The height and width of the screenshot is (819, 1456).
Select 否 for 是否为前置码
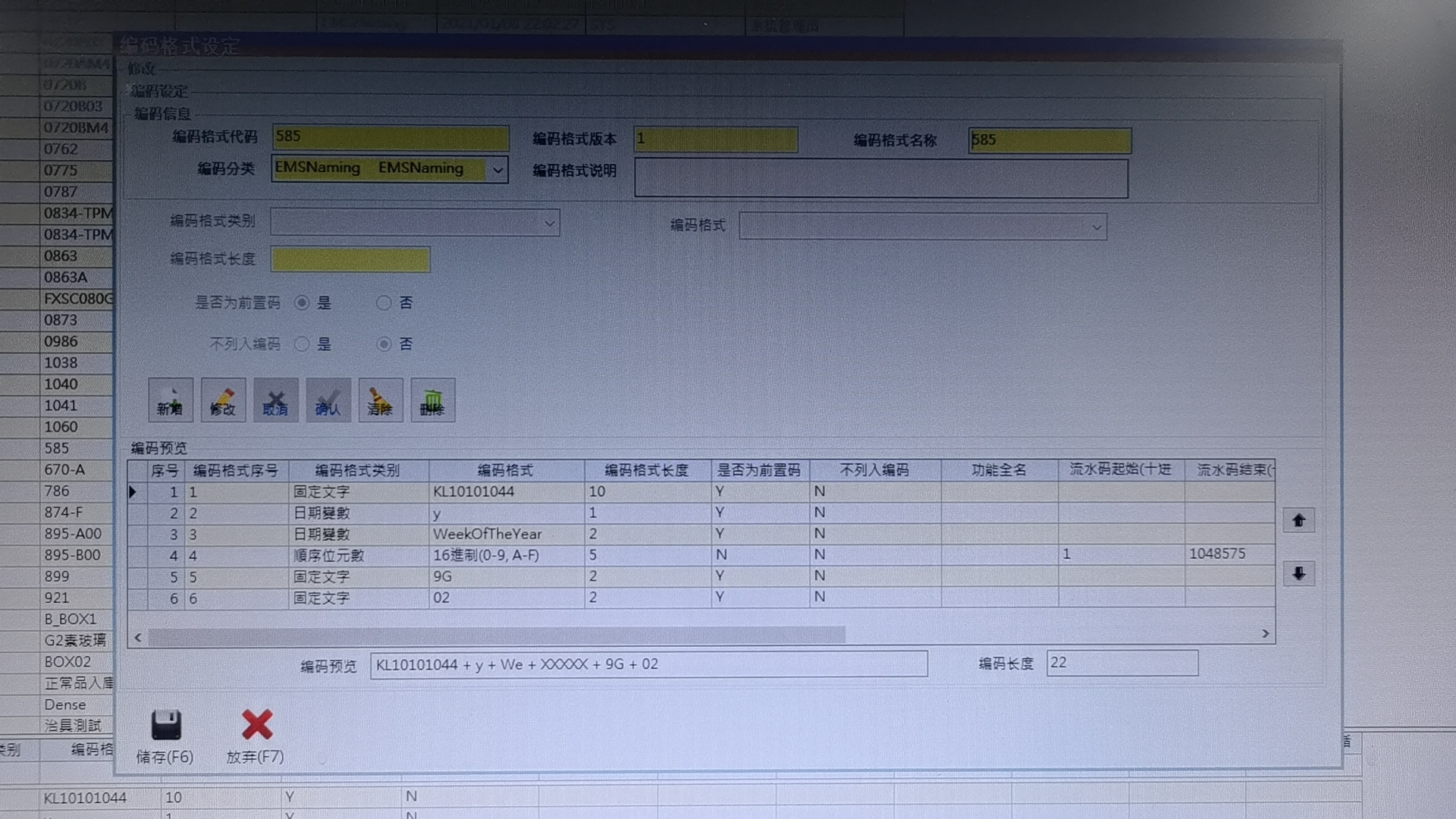384,303
